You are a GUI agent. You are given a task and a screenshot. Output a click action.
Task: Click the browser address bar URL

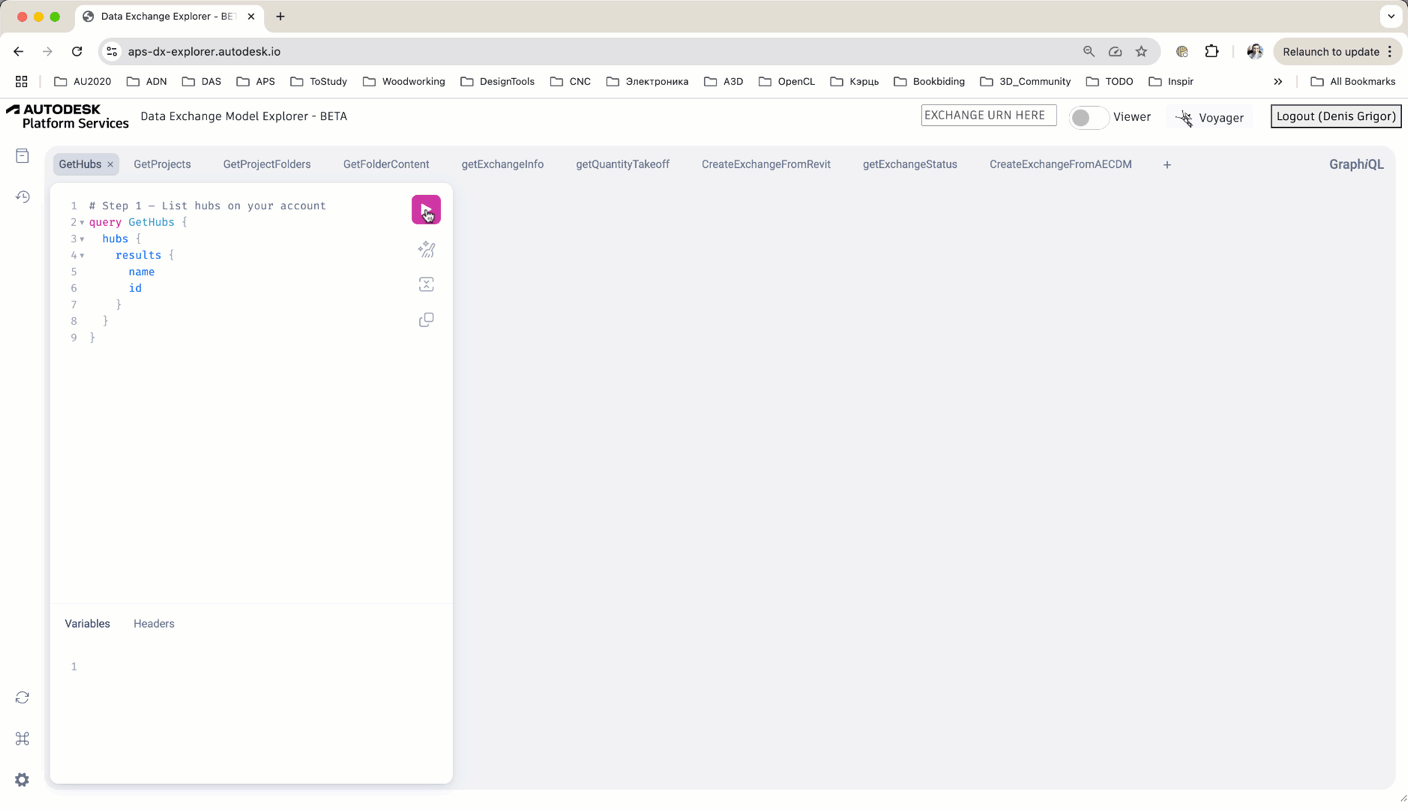click(x=204, y=52)
